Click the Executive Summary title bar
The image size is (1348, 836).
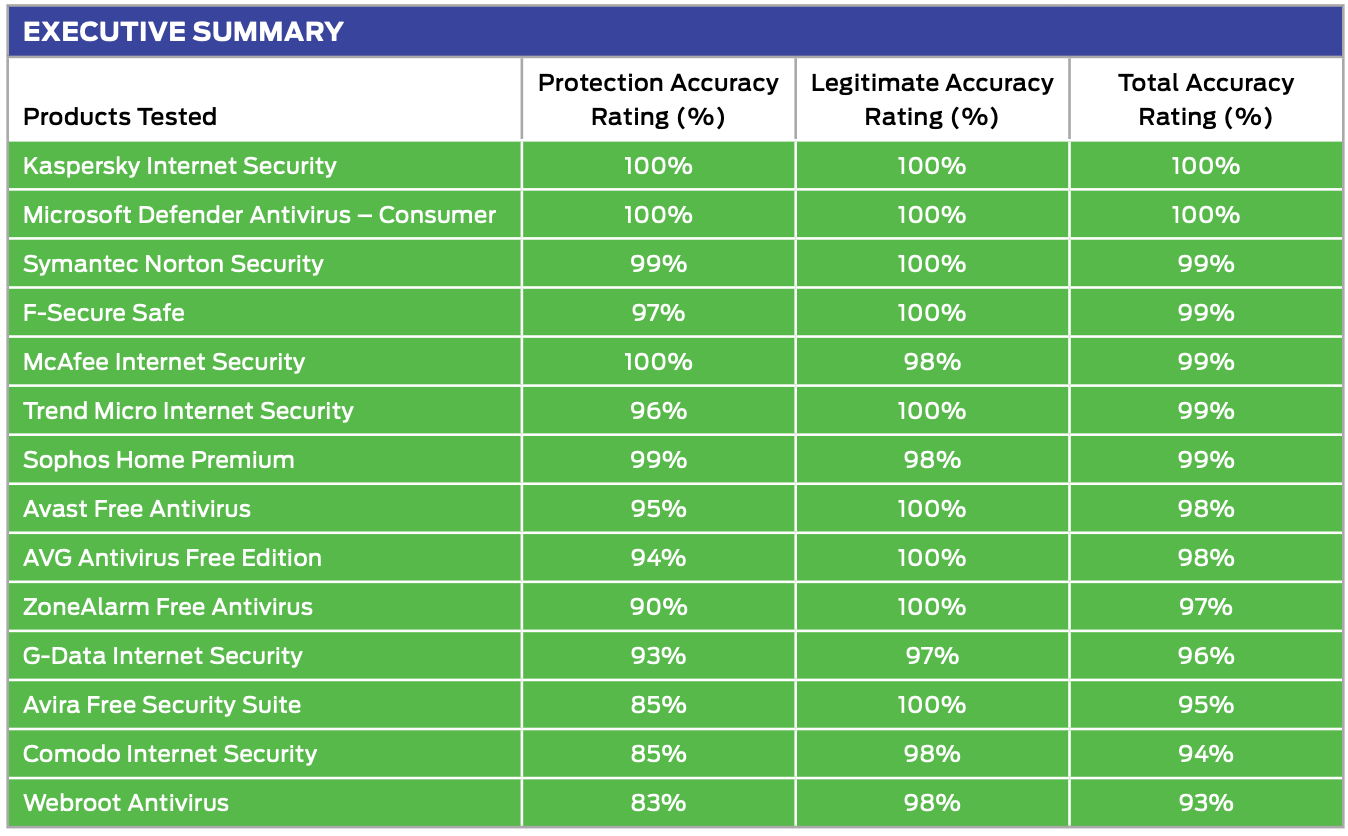point(183,31)
